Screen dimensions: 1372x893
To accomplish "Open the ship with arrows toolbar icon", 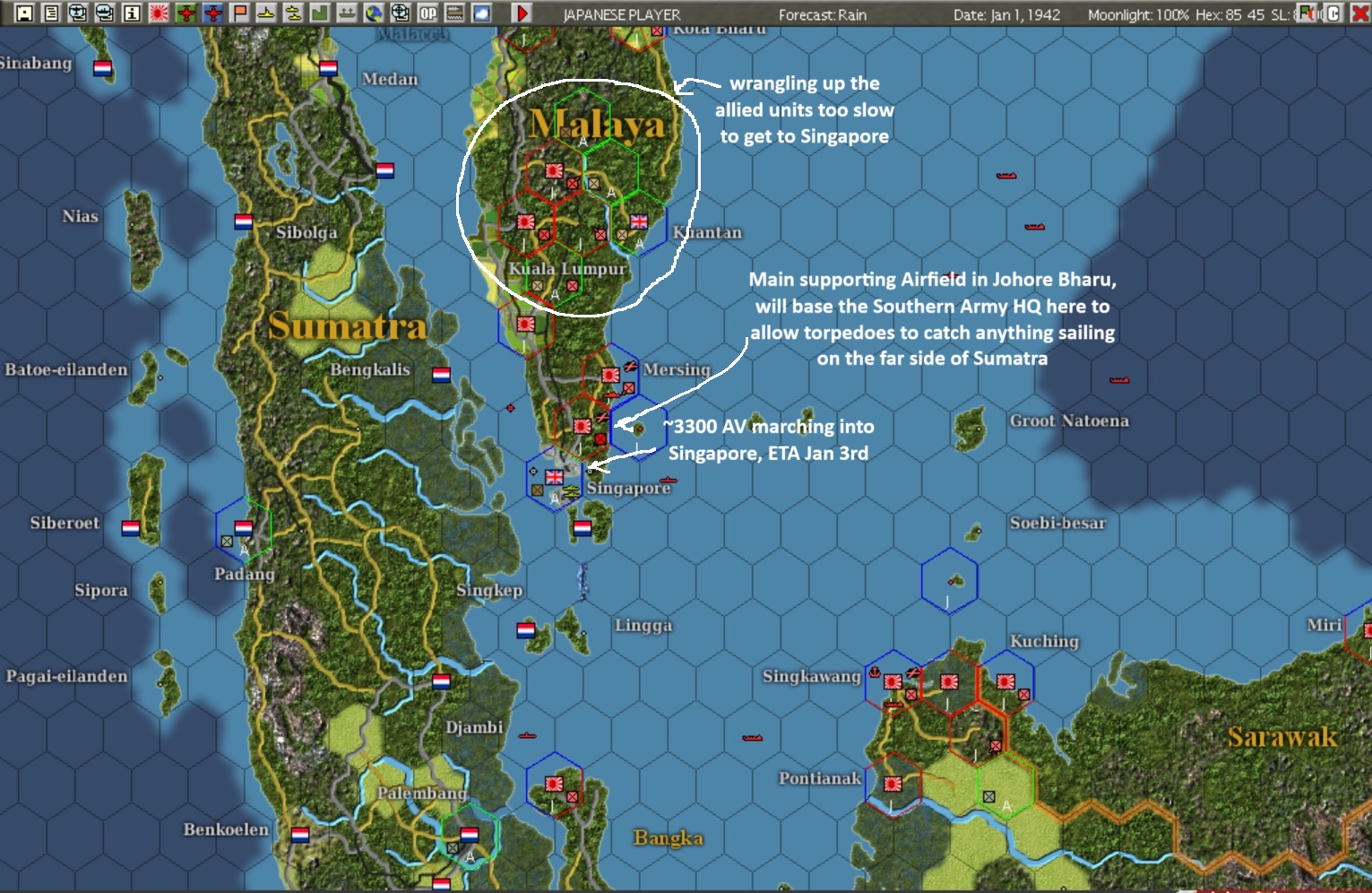I will (x=347, y=13).
